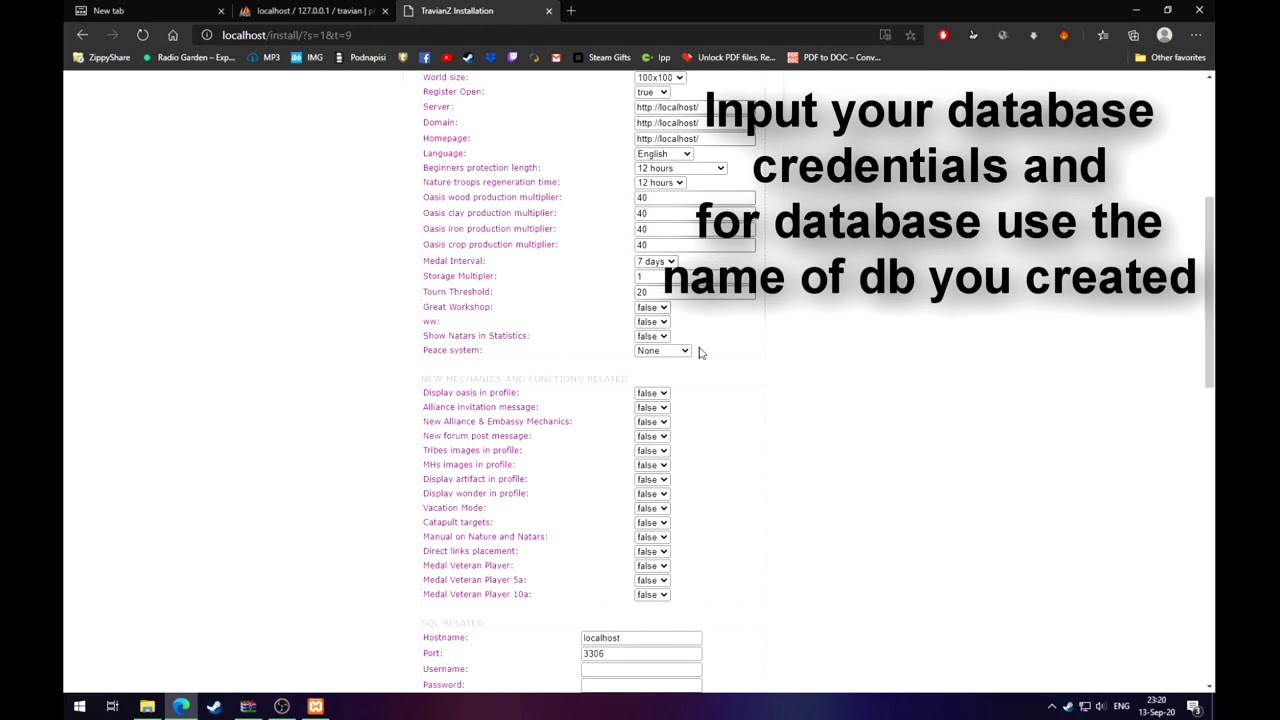Open the PDF to DOC bookmark

834,57
